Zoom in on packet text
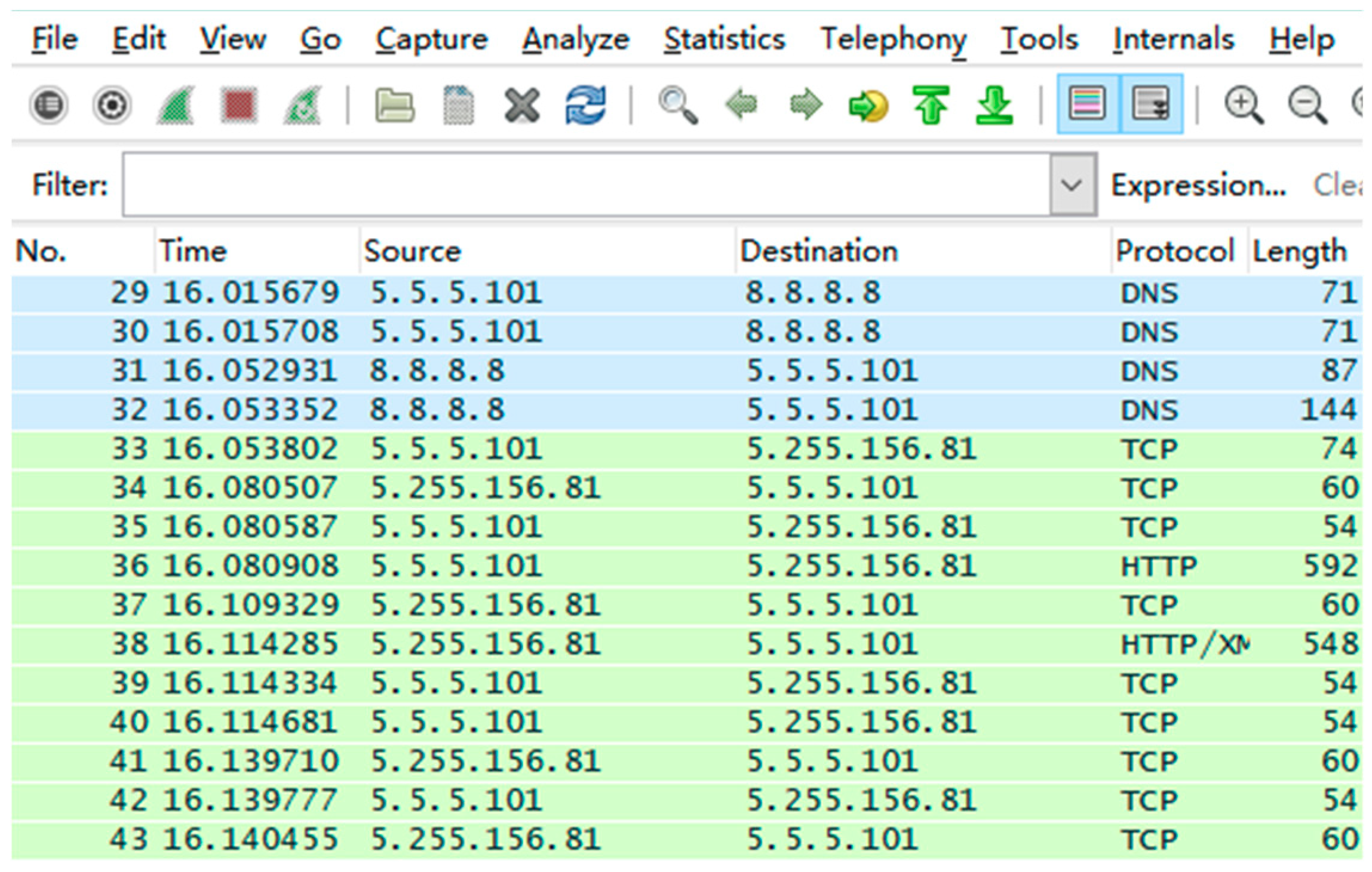This screenshot has height=872, width=1372. [1244, 105]
